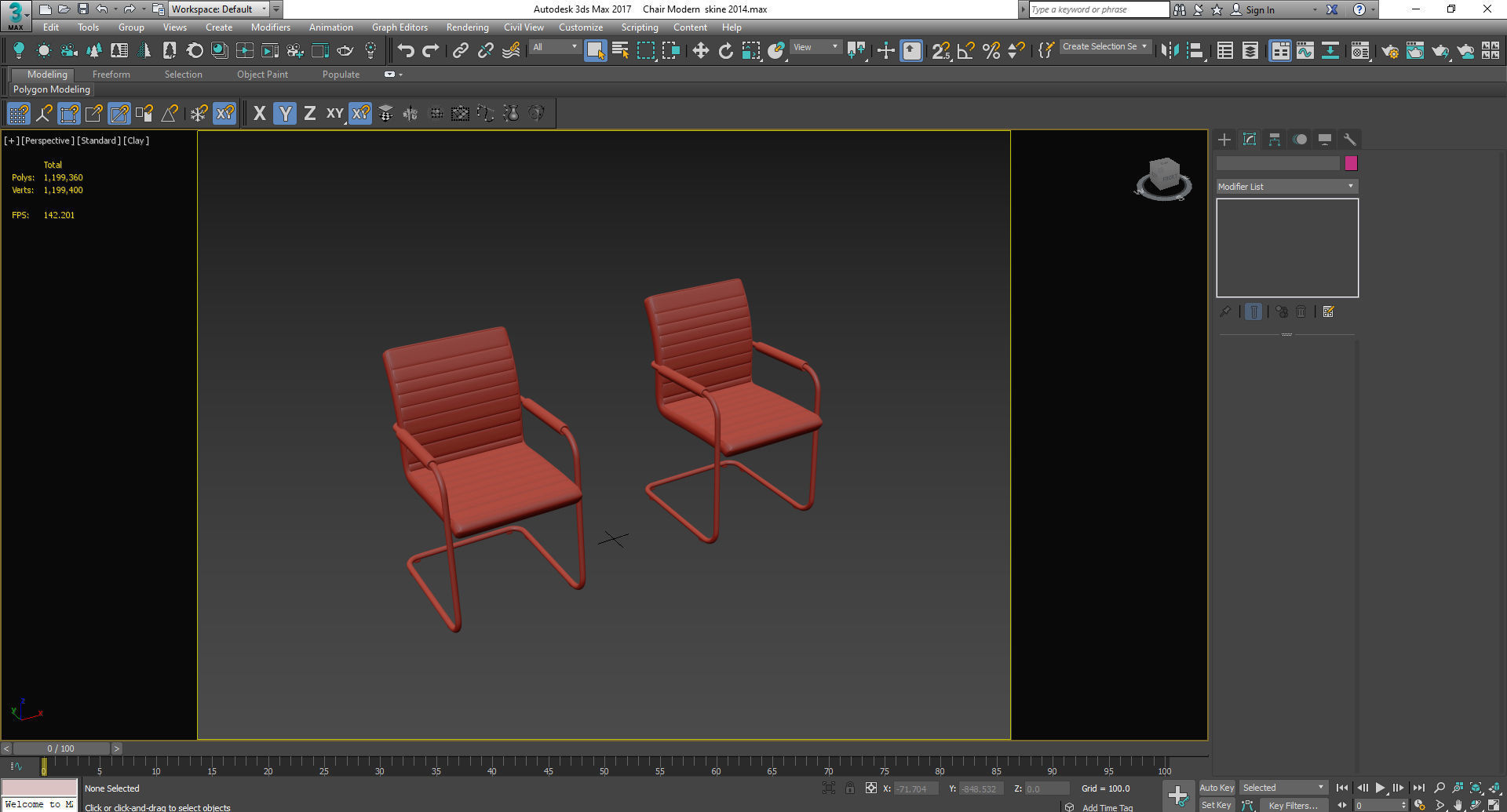Image resolution: width=1507 pixels, height=812 pixels.
Task: Click the Play Animation button
Action: pos(1380,788)
